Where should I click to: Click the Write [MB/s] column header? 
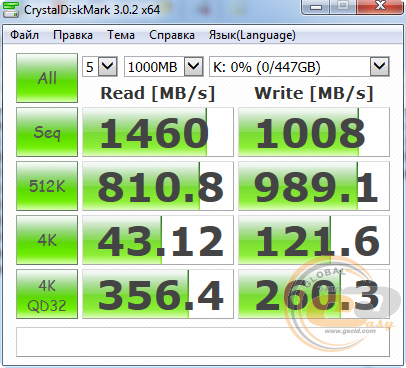314,93
